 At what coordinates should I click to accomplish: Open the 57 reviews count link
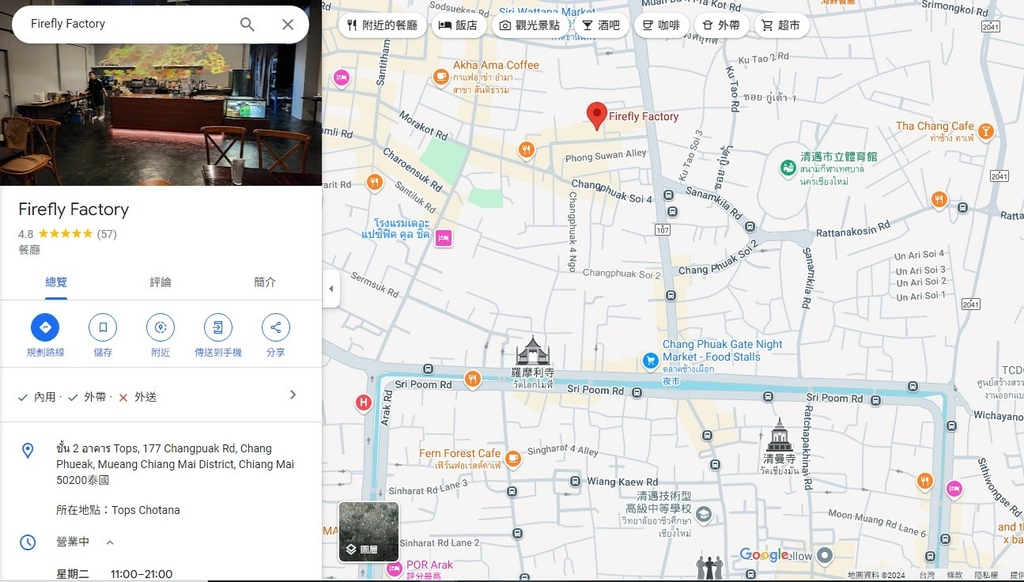[x=106, y=234]
